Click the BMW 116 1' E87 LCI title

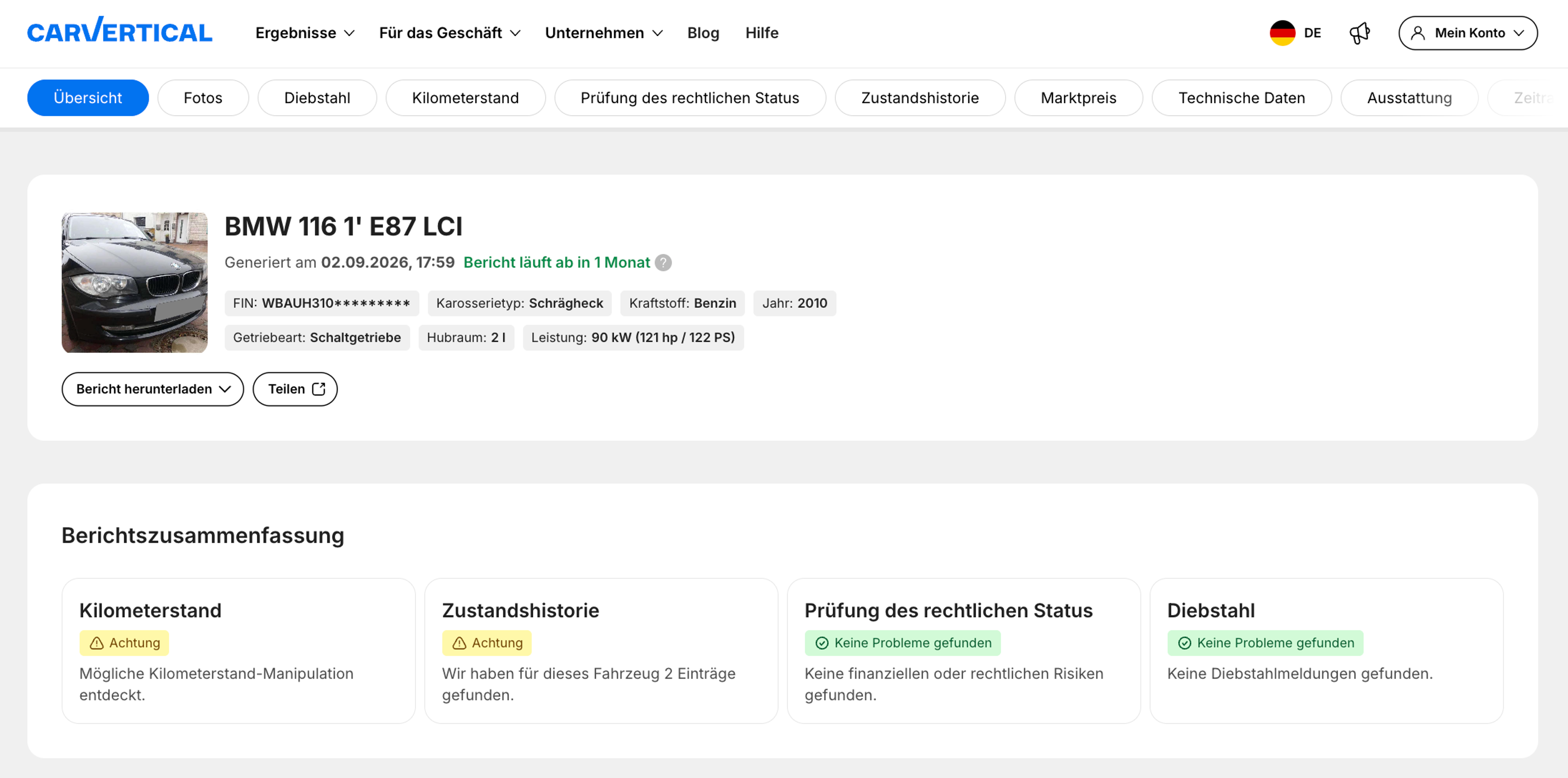pyautogui.click(x=344, y=226)
